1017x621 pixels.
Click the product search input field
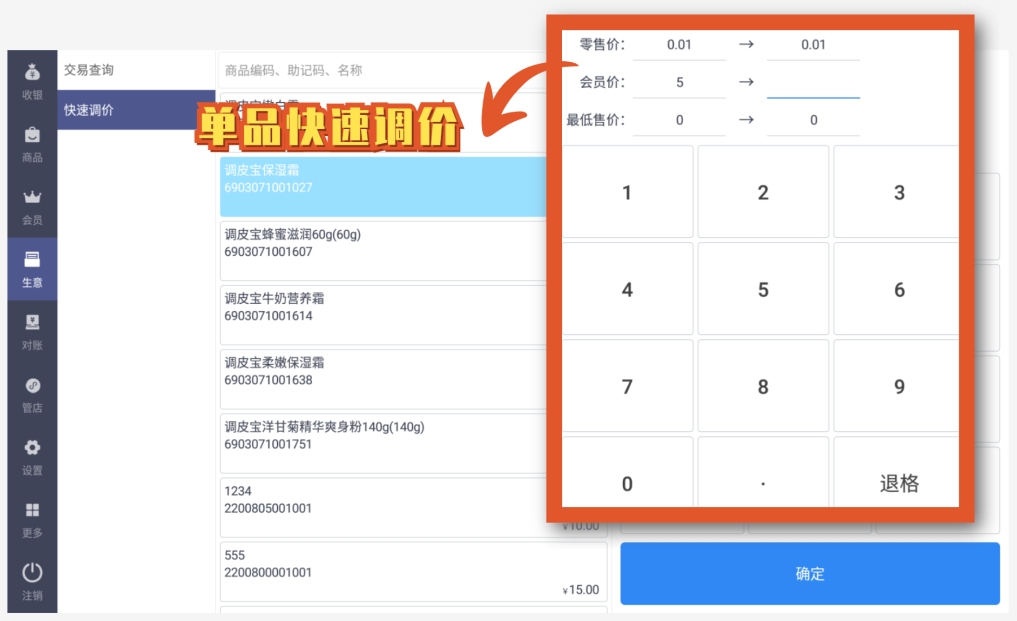pos(380,70)
